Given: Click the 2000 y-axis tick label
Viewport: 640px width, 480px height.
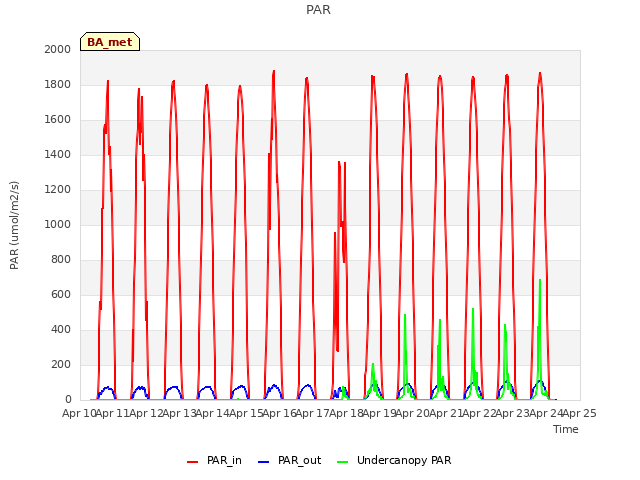Looking at the screenshot, I should (x=58, y=49).
